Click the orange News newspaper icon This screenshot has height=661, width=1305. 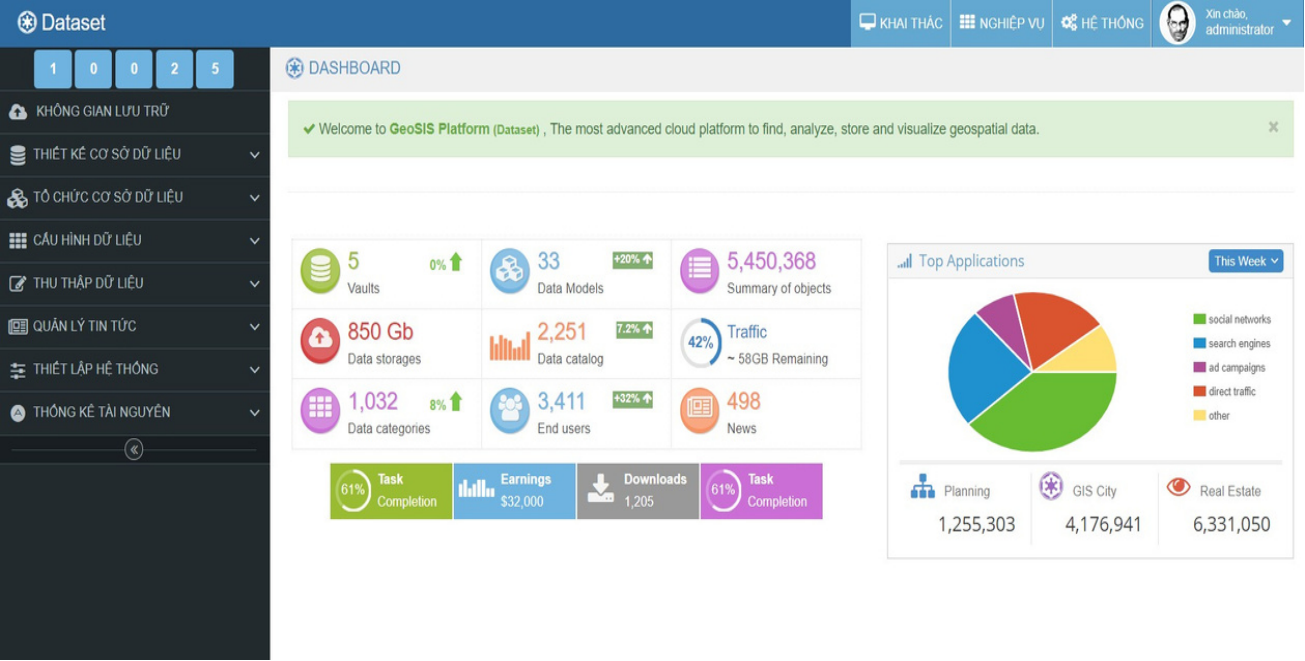tap(700, 411)
